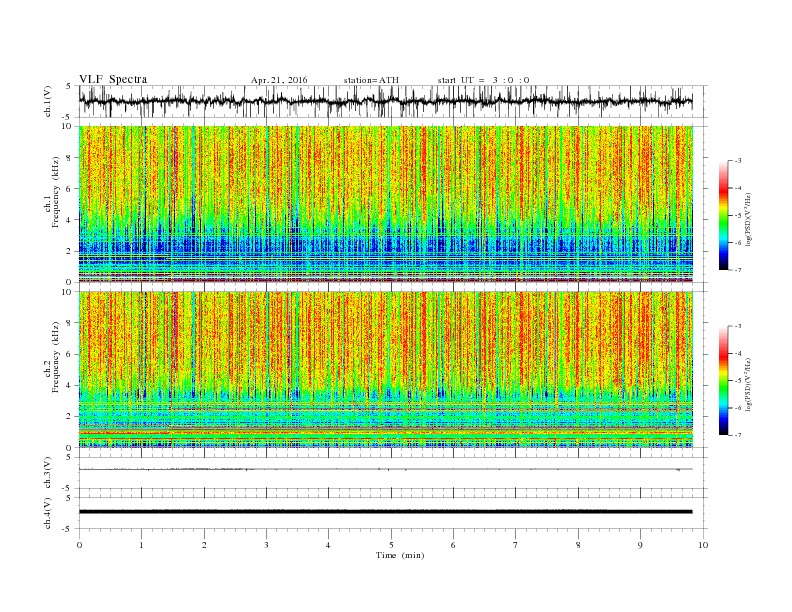Click the "station=ATH" header text
The height and width of the screenshot is (612, 792).
click(371, 80)
